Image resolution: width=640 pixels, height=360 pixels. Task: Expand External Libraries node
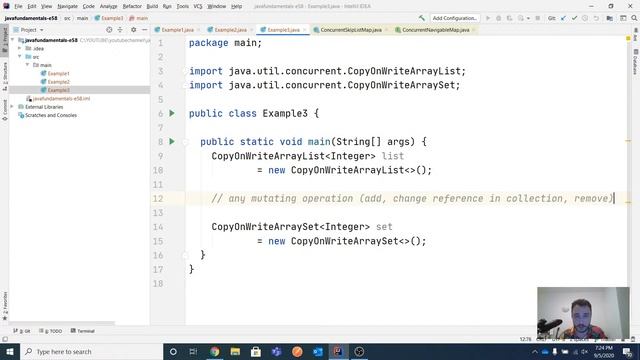pyautogui.click(x=12, y=107)
